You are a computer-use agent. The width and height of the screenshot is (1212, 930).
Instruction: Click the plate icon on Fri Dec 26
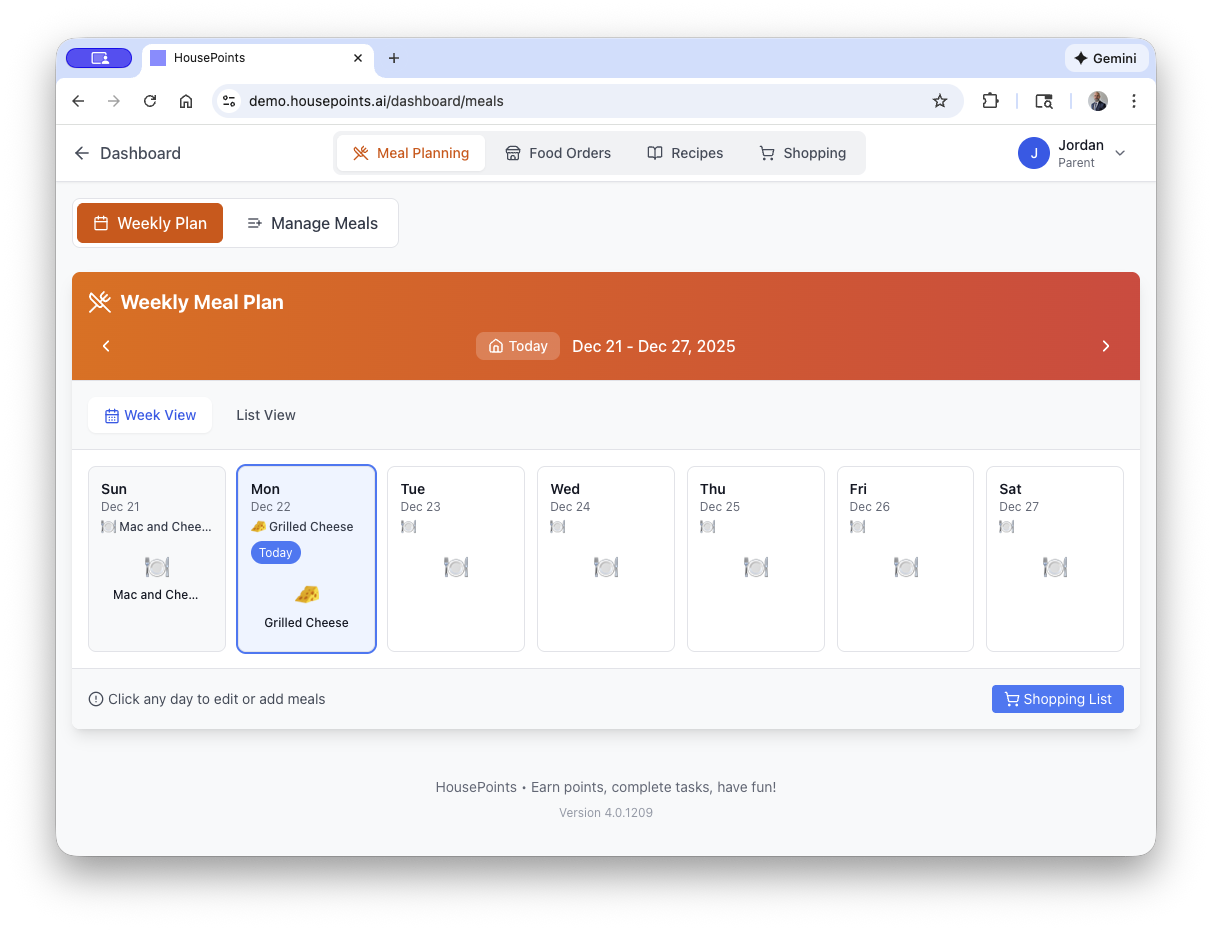point(906,568)
